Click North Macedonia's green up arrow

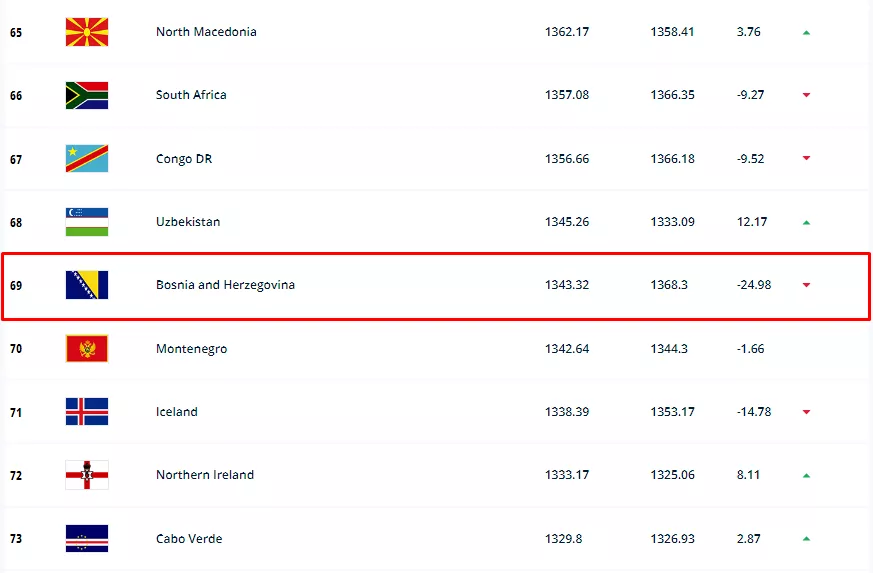point(806,32)
